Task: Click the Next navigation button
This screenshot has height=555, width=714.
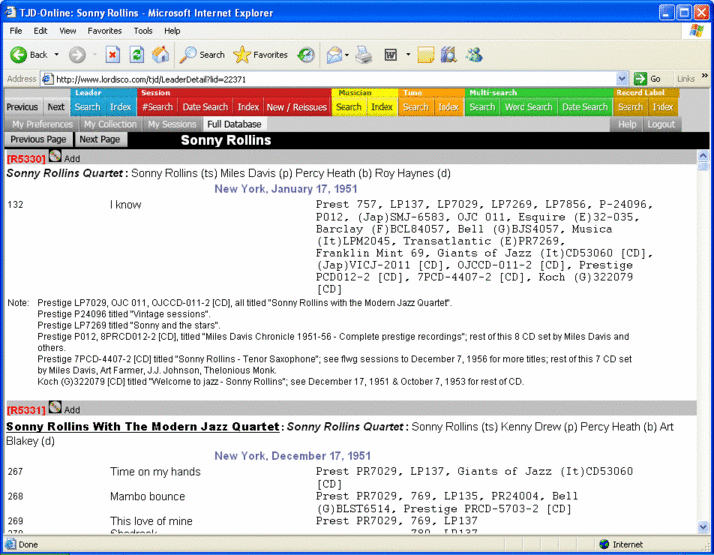Action: [x=56, y=107]
